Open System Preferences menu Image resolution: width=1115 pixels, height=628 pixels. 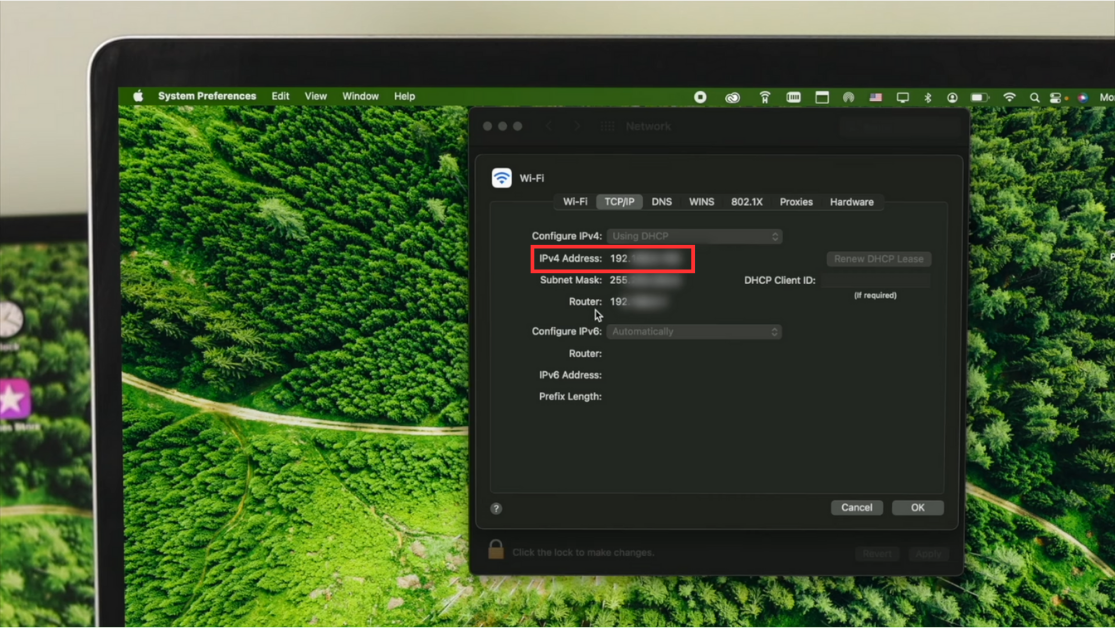(207, 96)
